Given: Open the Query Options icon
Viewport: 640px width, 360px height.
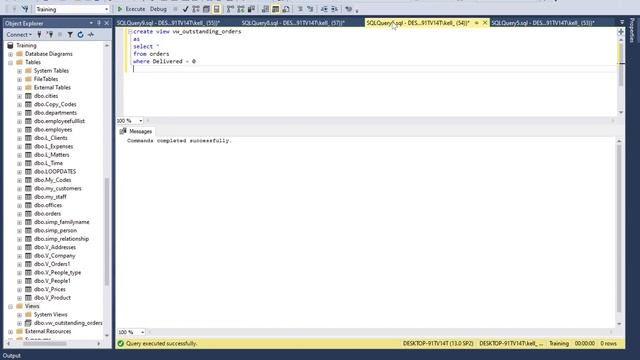Looking at the screenshot, I should click(207, 9).
